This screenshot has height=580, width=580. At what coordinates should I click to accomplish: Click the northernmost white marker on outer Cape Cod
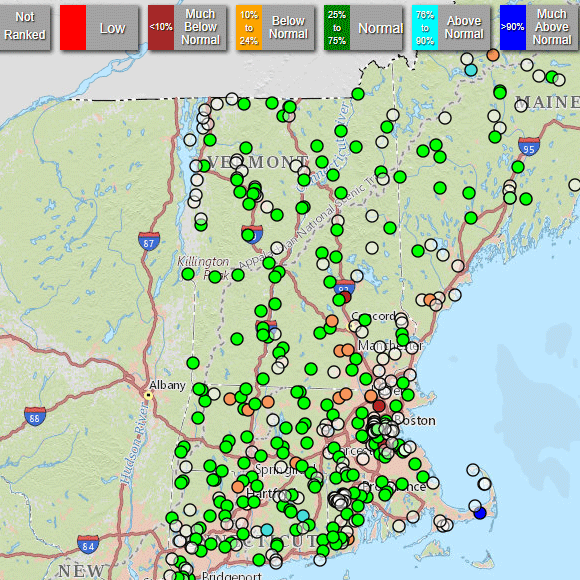click(473, 470)
